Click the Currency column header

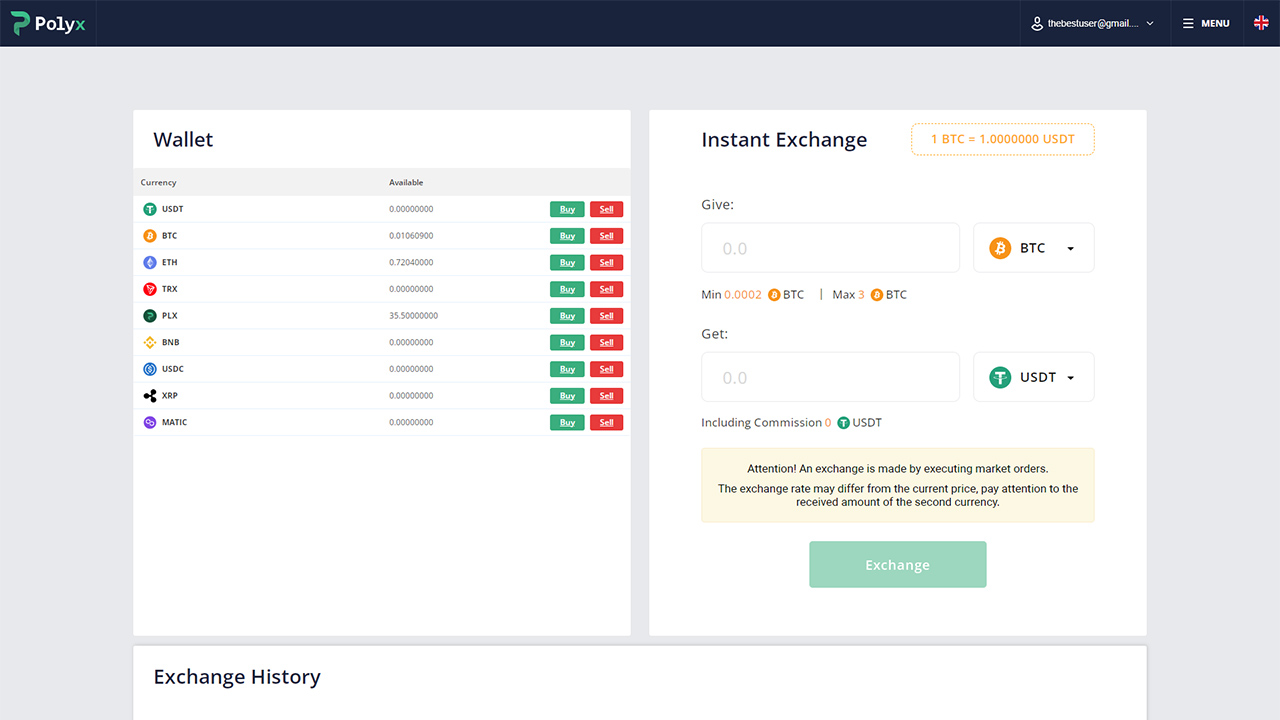158,182
